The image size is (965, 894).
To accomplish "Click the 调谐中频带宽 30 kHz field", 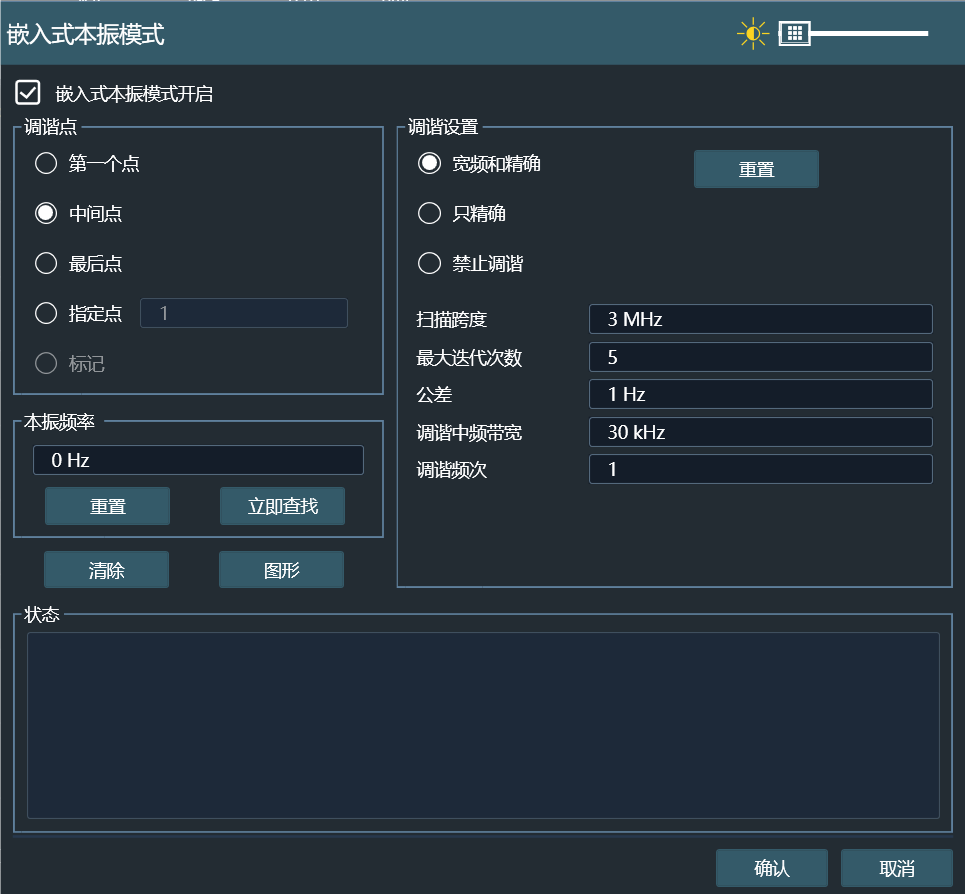I will pos(761,432).
